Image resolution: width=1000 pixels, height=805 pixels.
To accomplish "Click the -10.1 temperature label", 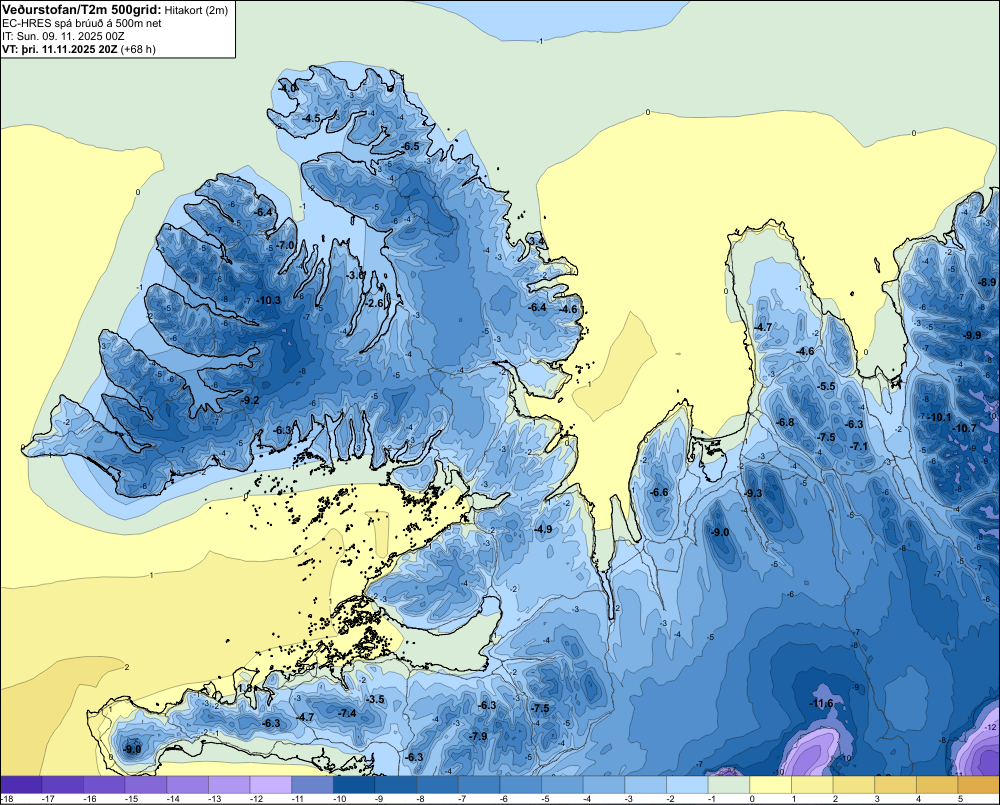I will click(x=939, y=417).
